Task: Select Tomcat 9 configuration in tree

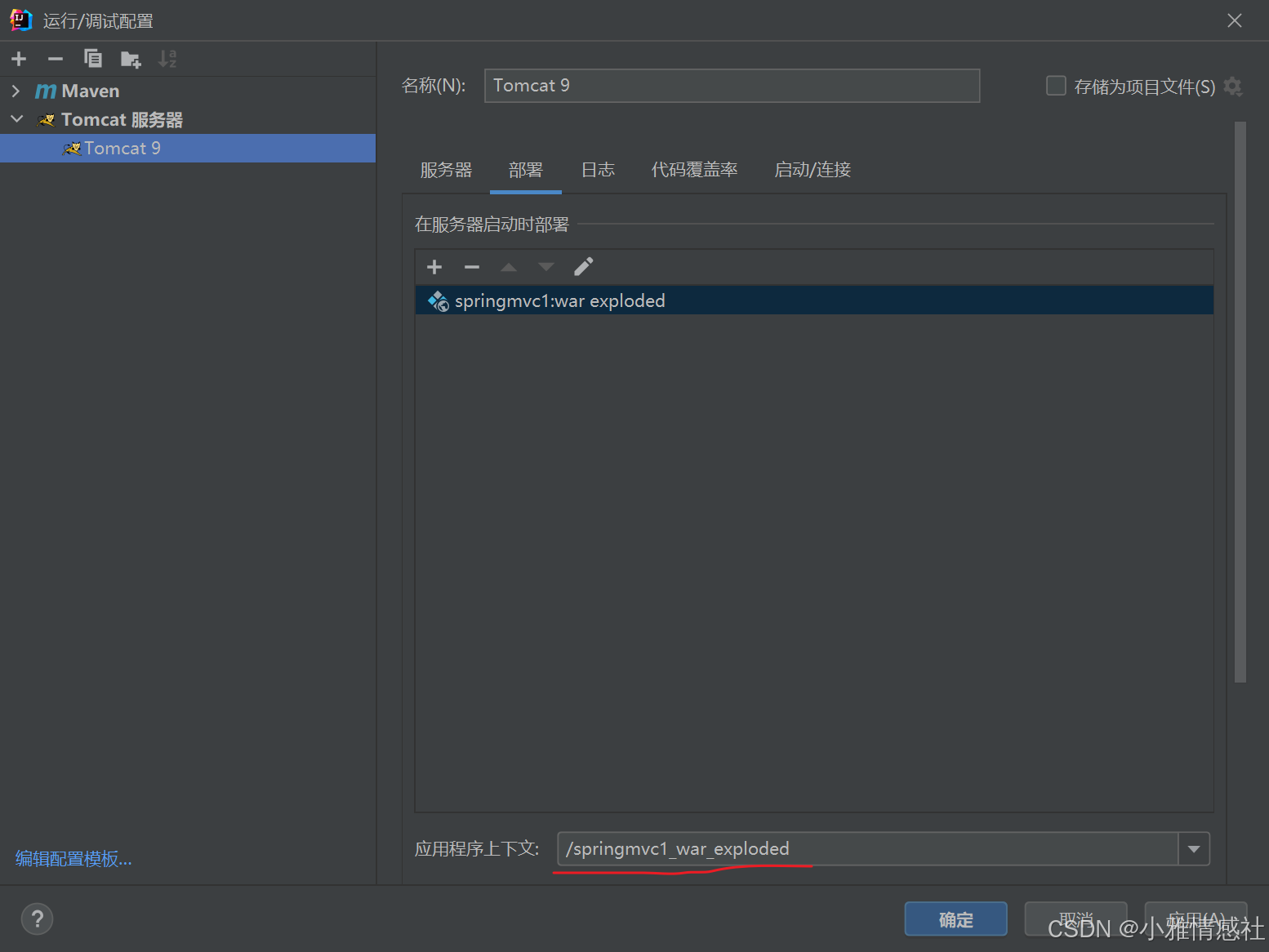Action: tap(188, 149)
